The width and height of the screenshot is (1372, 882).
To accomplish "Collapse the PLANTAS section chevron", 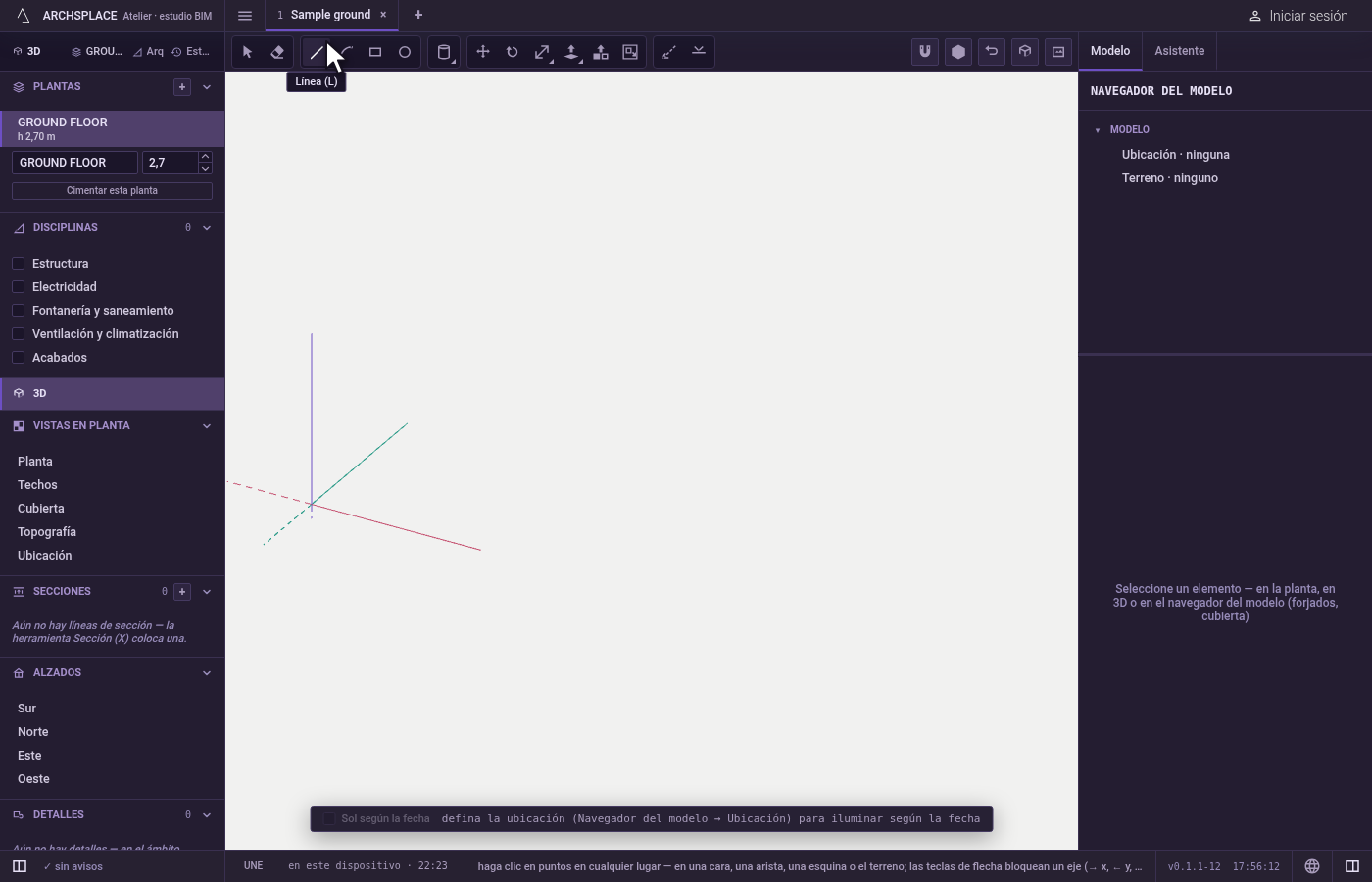I will tap(207, 87).
